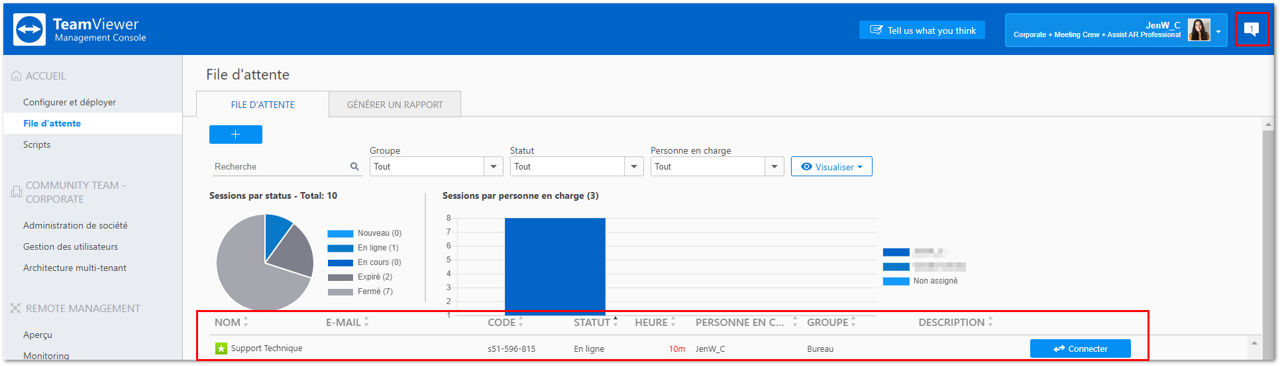Expand the account menu arrow
Image resolution: width=1280 pixels, height=366 pixels.
click(1219, 31)
